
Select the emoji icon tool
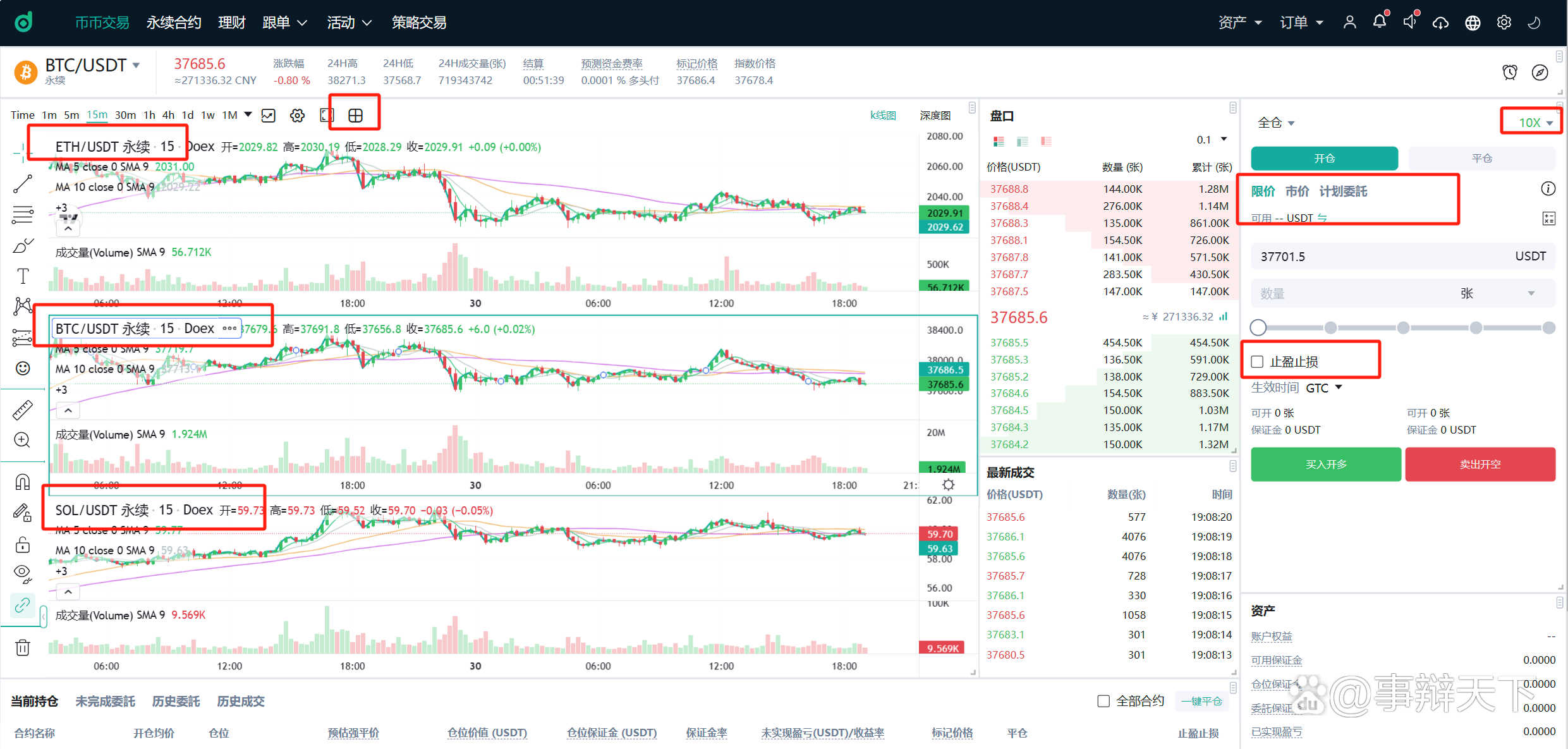[x=23, y=368]
